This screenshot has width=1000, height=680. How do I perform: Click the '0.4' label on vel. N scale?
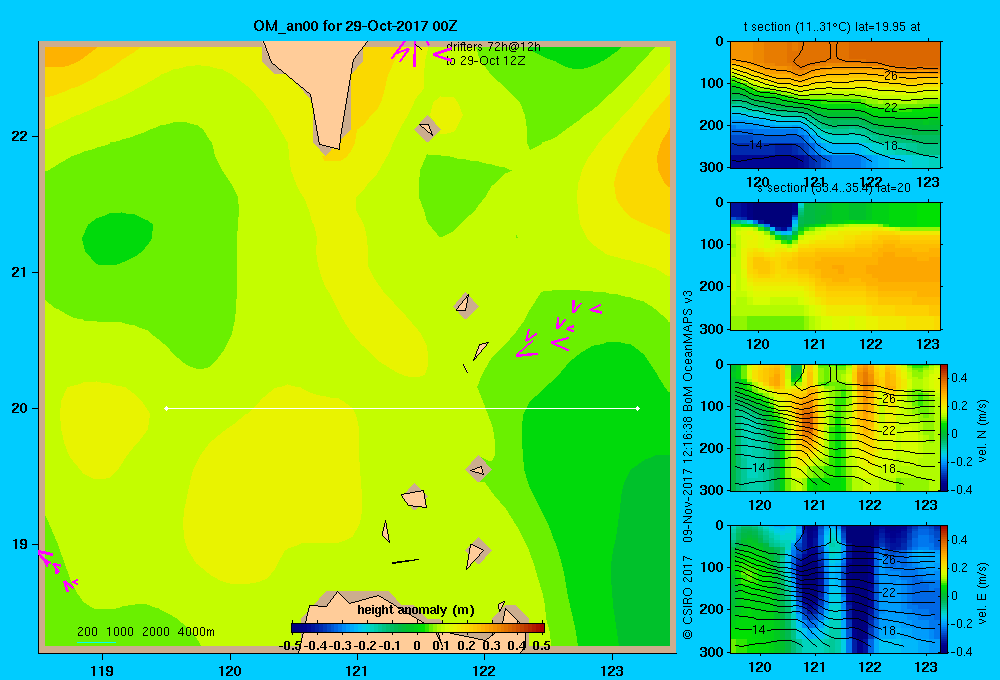[959, 378]
